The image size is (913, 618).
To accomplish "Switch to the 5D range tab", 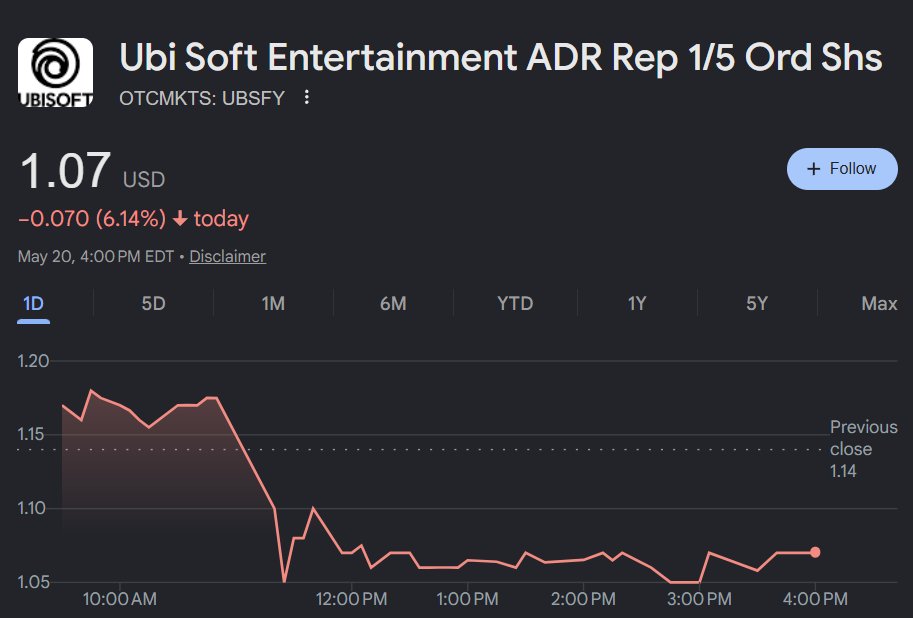I will (154, 303).
